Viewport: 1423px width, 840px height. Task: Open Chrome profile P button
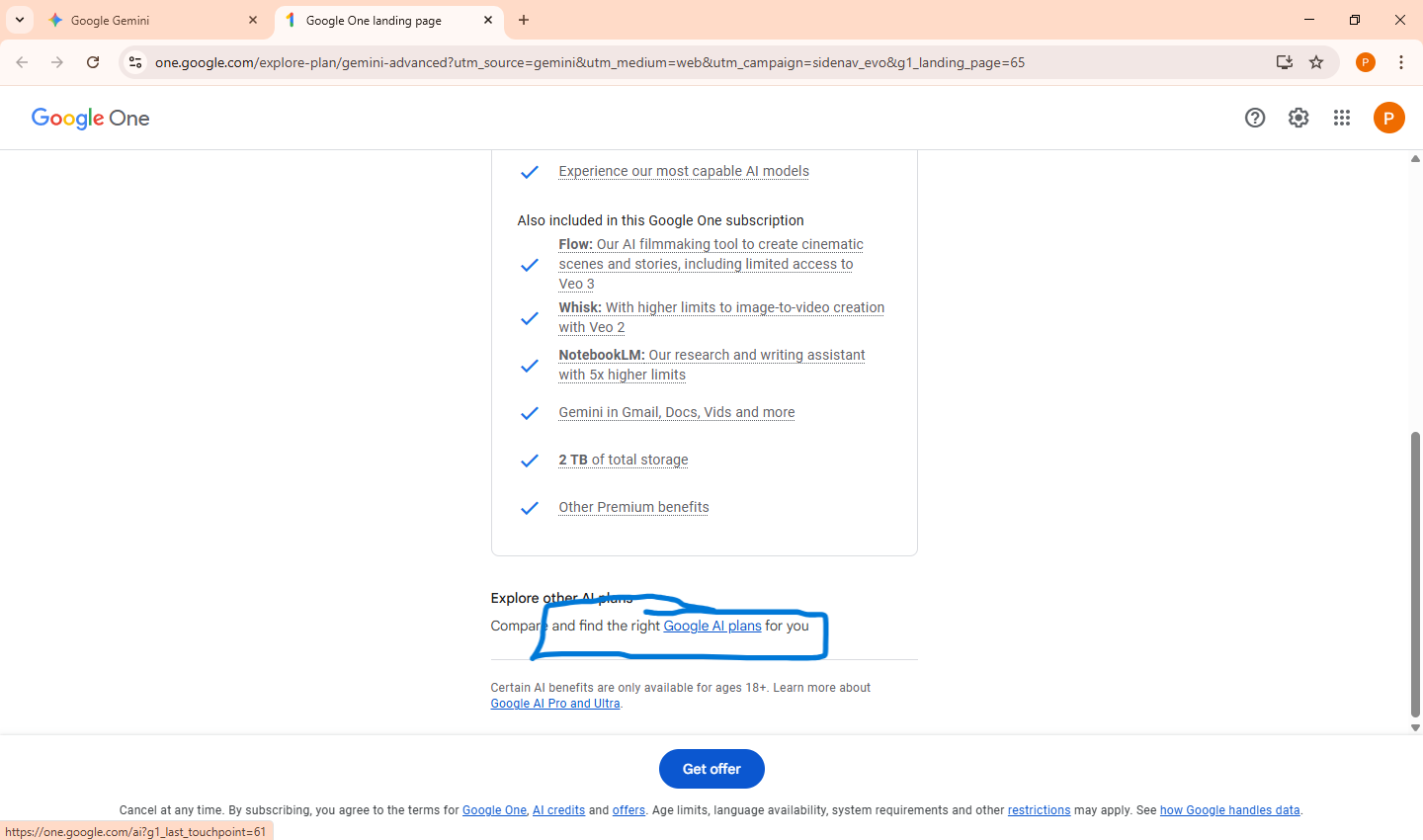pyautogui.click(x=1366, y=62)
